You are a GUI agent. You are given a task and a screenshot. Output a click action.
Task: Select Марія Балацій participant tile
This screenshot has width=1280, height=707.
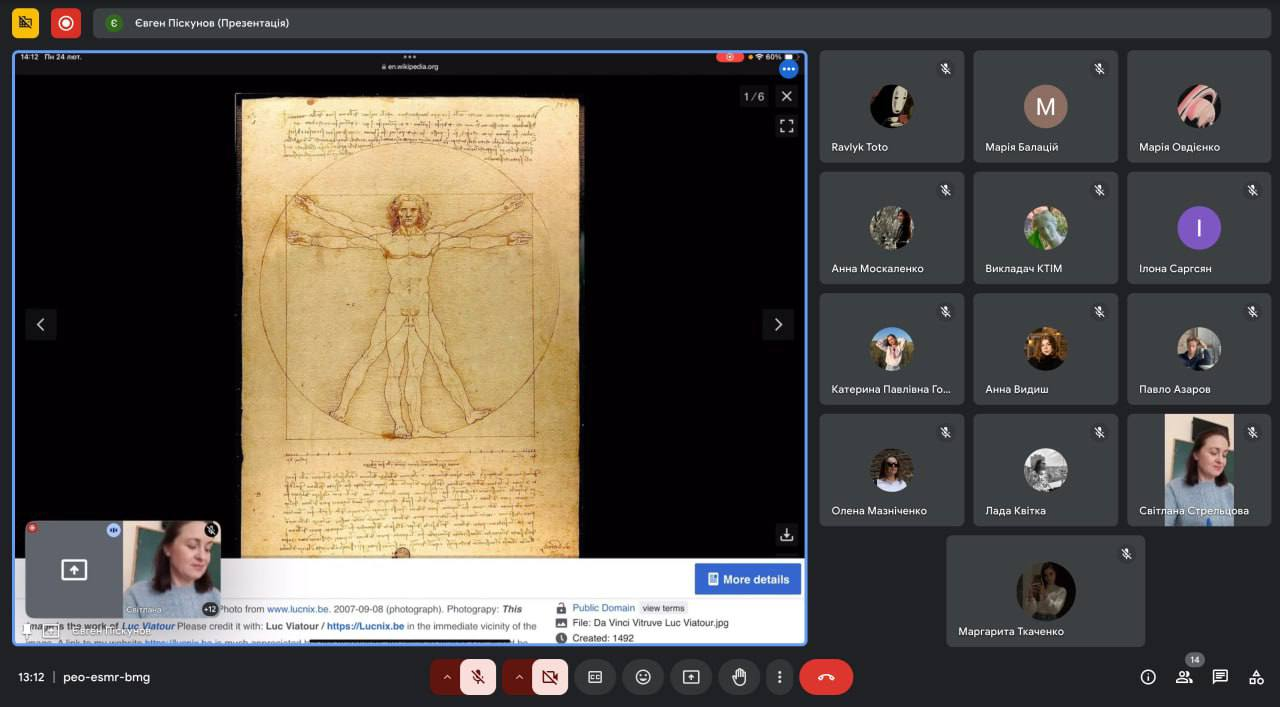pyautogui.click(x=1046, y=106)
